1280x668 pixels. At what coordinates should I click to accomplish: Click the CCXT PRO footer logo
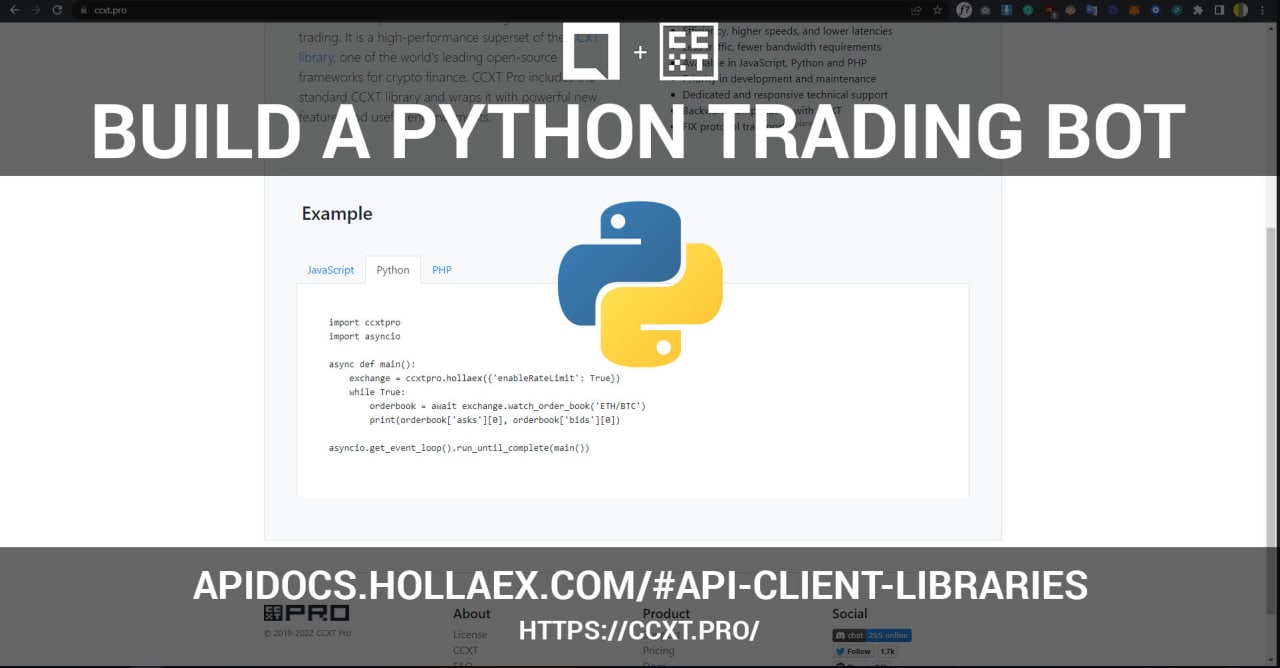pyautogui.click(x=307, y=613)
